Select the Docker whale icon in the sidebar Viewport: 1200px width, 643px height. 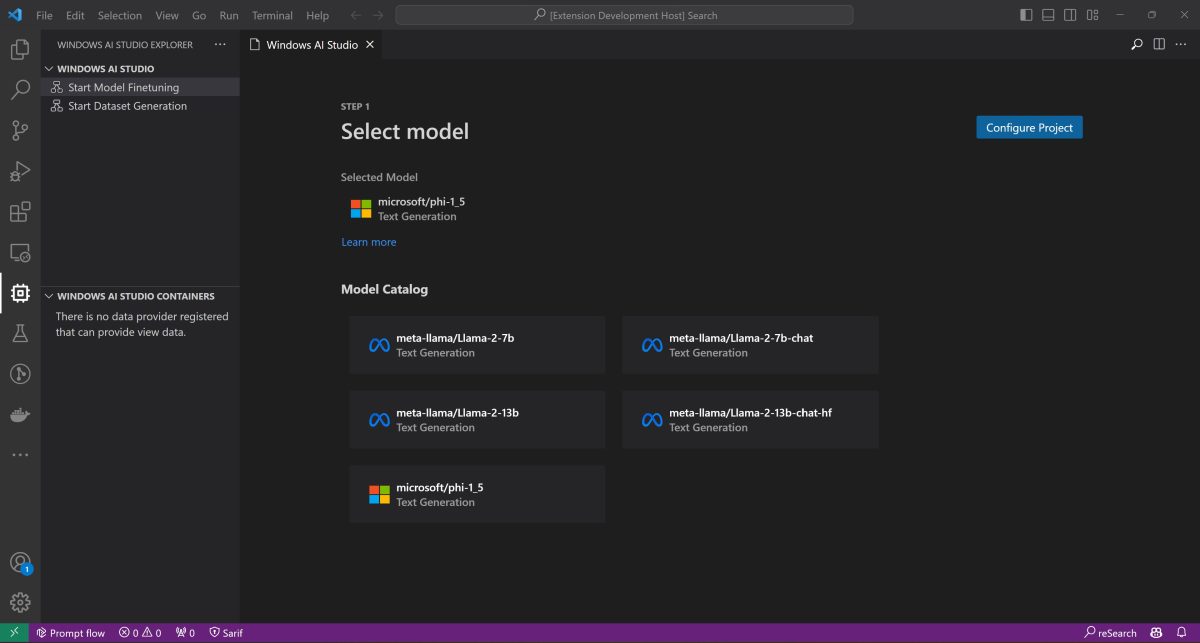(20, 414)
